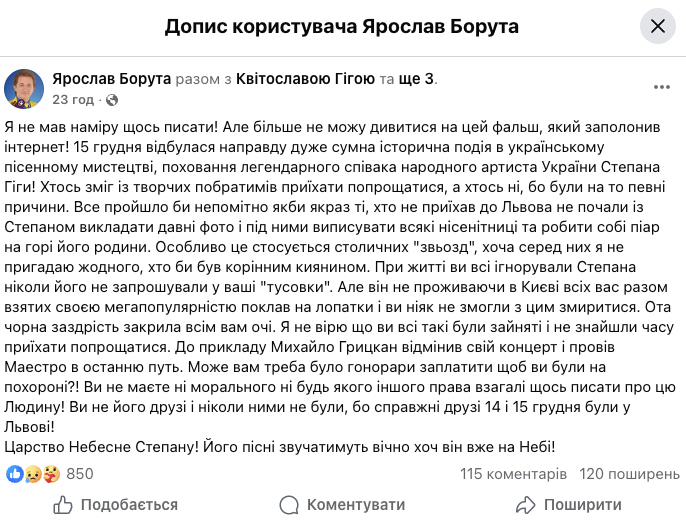This screenshot has height=528, width=686.
Task: Click the thumbs-up icon beside Подобається
Action: click(62, 505)
